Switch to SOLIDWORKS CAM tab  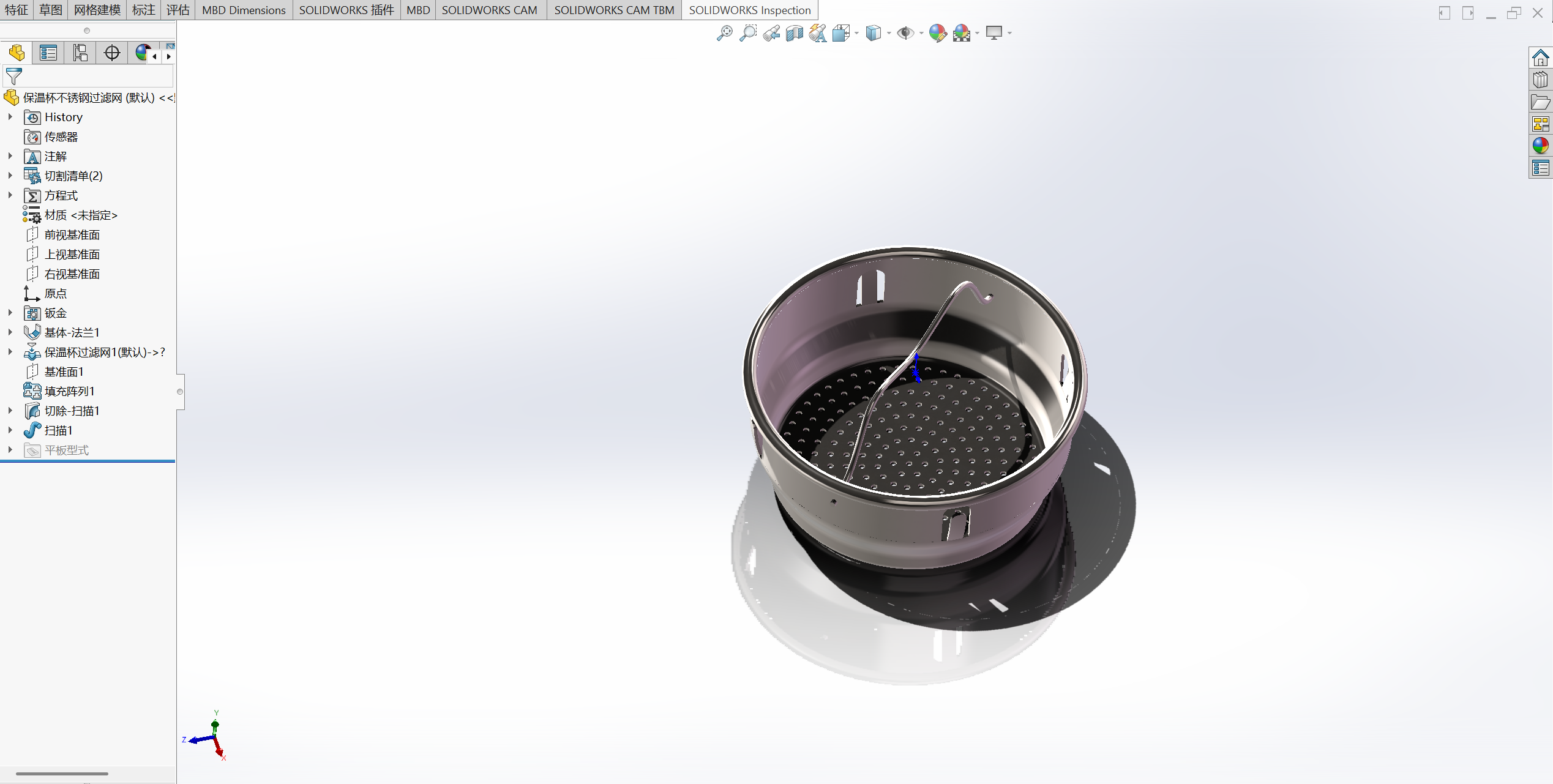pos(489,10)
